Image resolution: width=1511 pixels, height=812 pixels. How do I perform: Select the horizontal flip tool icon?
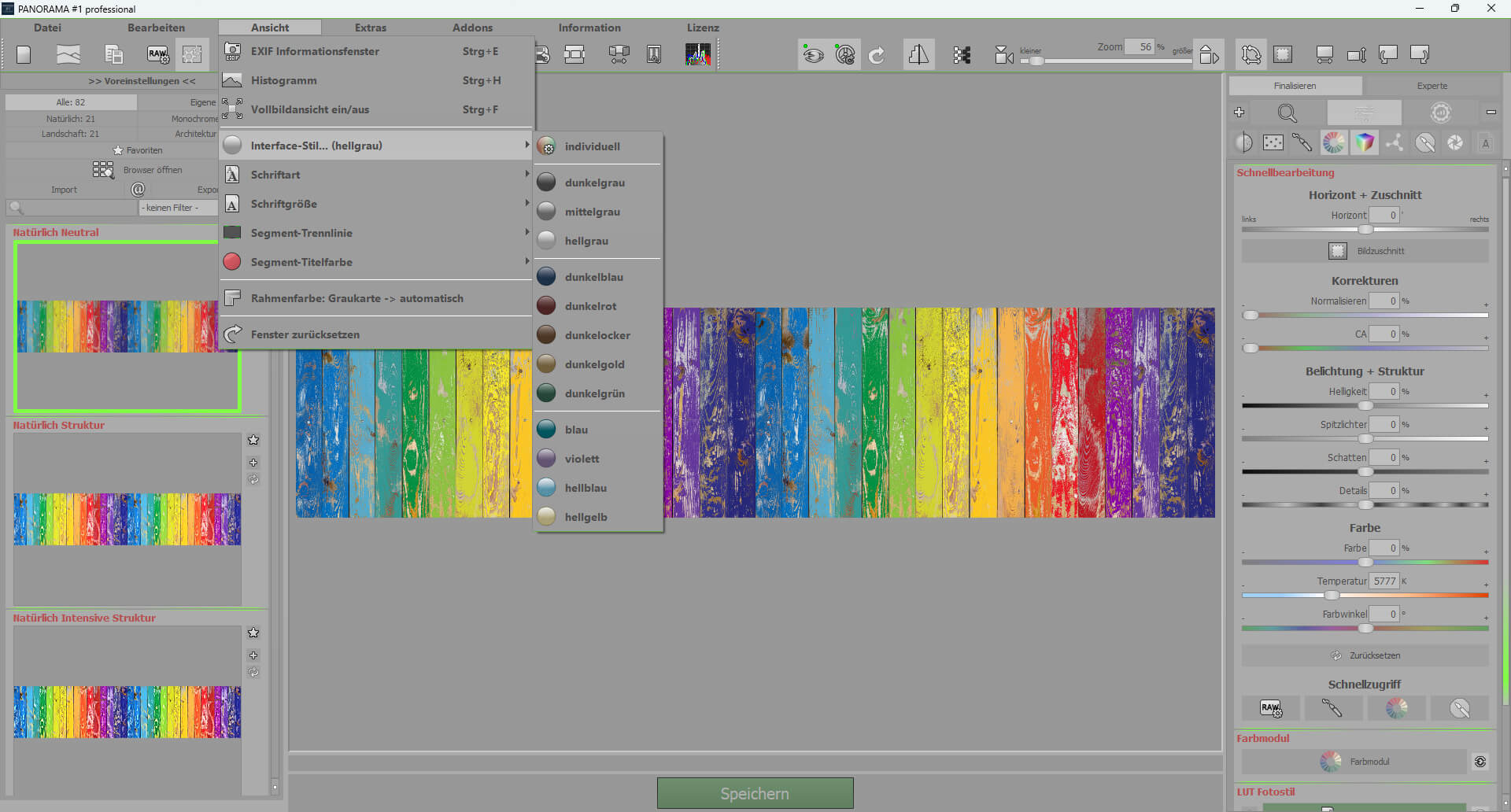pyautogui.click(x=918, y=54)
